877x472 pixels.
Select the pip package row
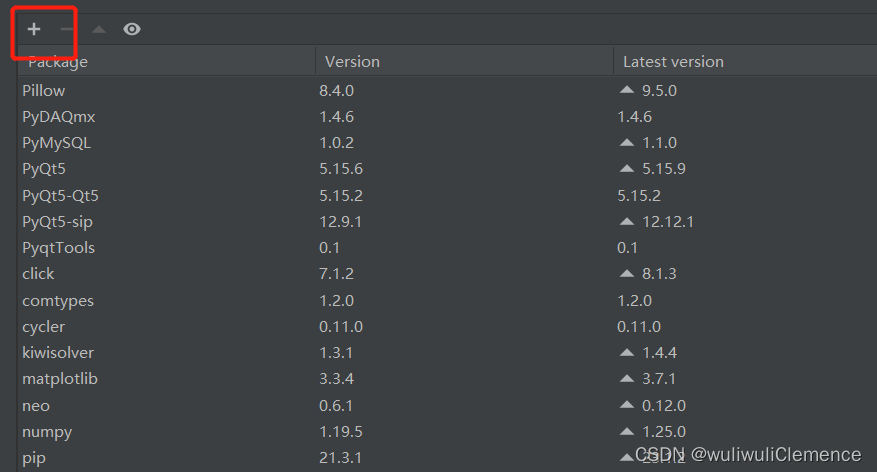447,458
